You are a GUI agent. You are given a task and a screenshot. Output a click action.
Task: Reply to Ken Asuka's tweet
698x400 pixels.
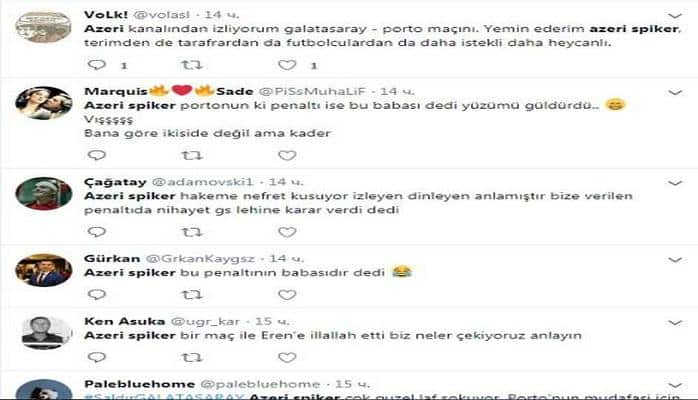click(97, 357)
